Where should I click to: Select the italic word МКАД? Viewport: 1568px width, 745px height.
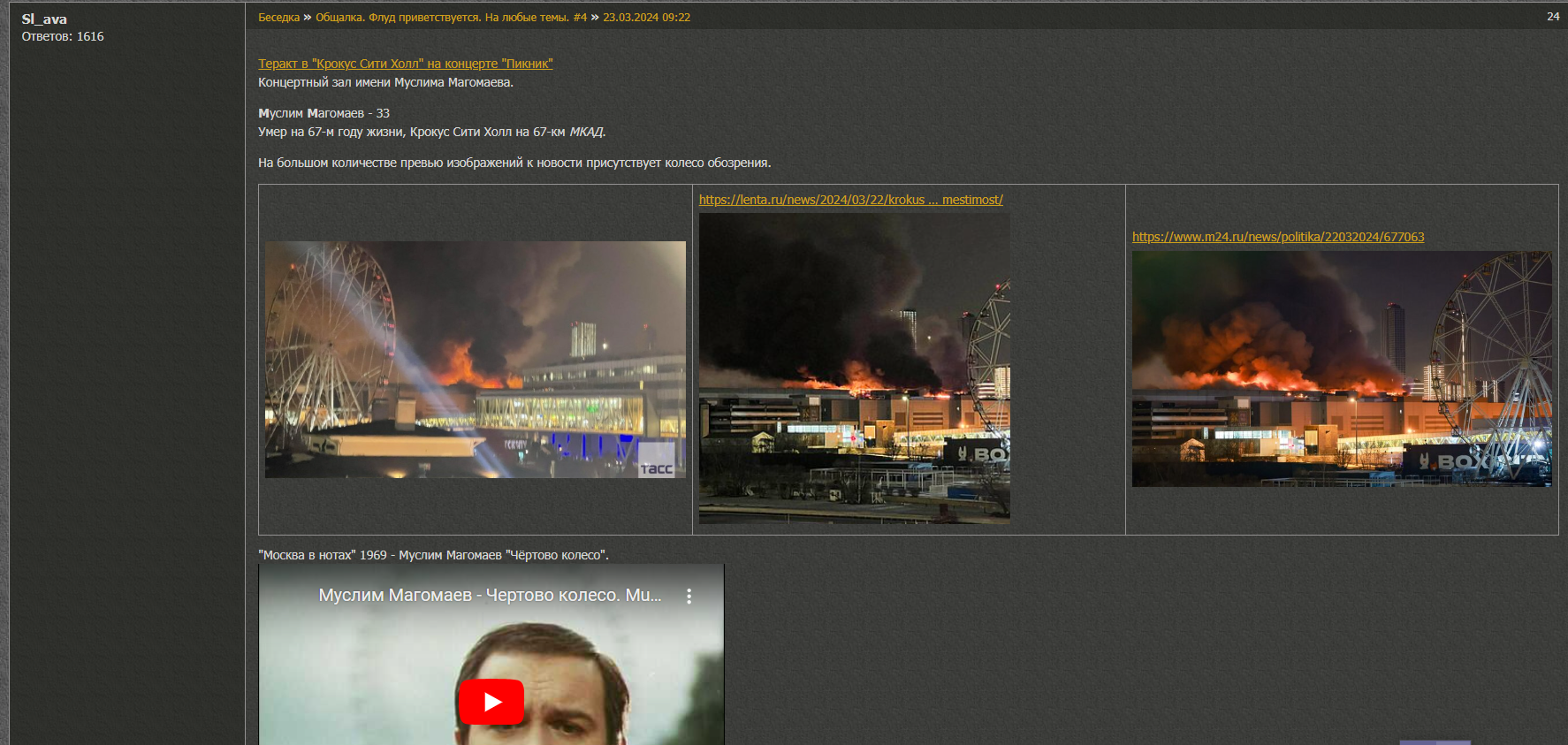click(587, 132)
